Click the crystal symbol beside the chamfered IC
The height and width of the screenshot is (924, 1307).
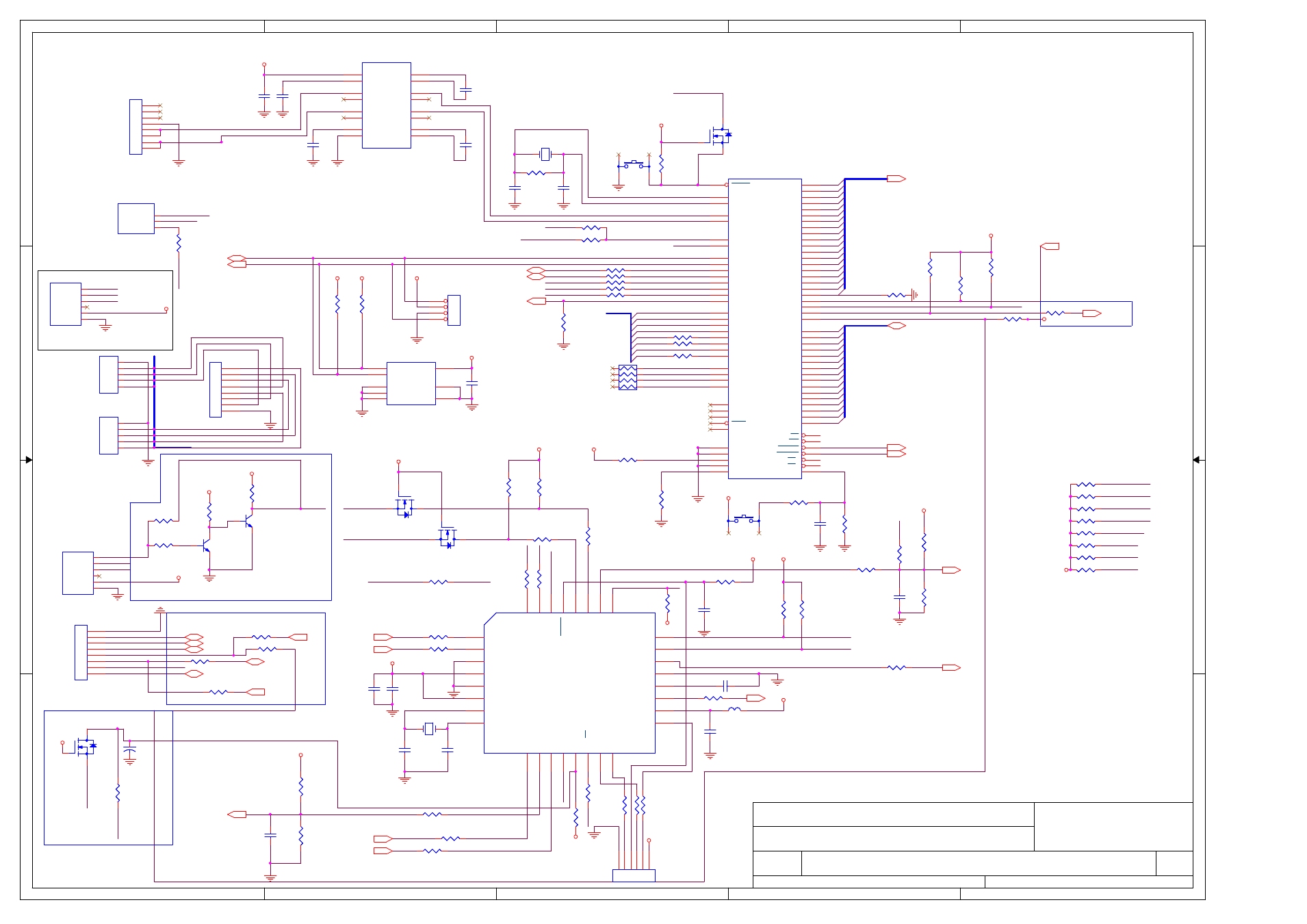(429, 729)
